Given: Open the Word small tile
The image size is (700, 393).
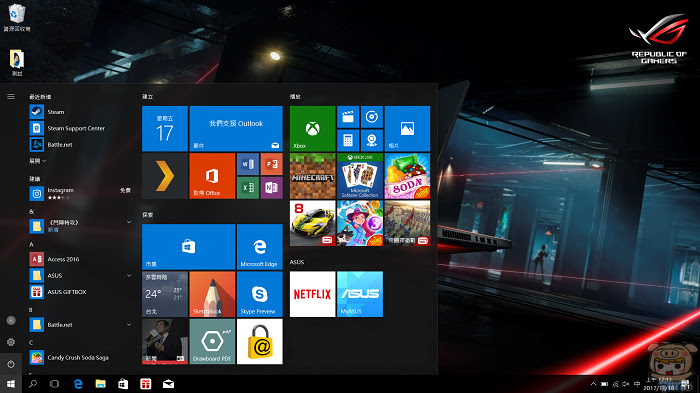Looking at the screenshot, I should [248, 164].
